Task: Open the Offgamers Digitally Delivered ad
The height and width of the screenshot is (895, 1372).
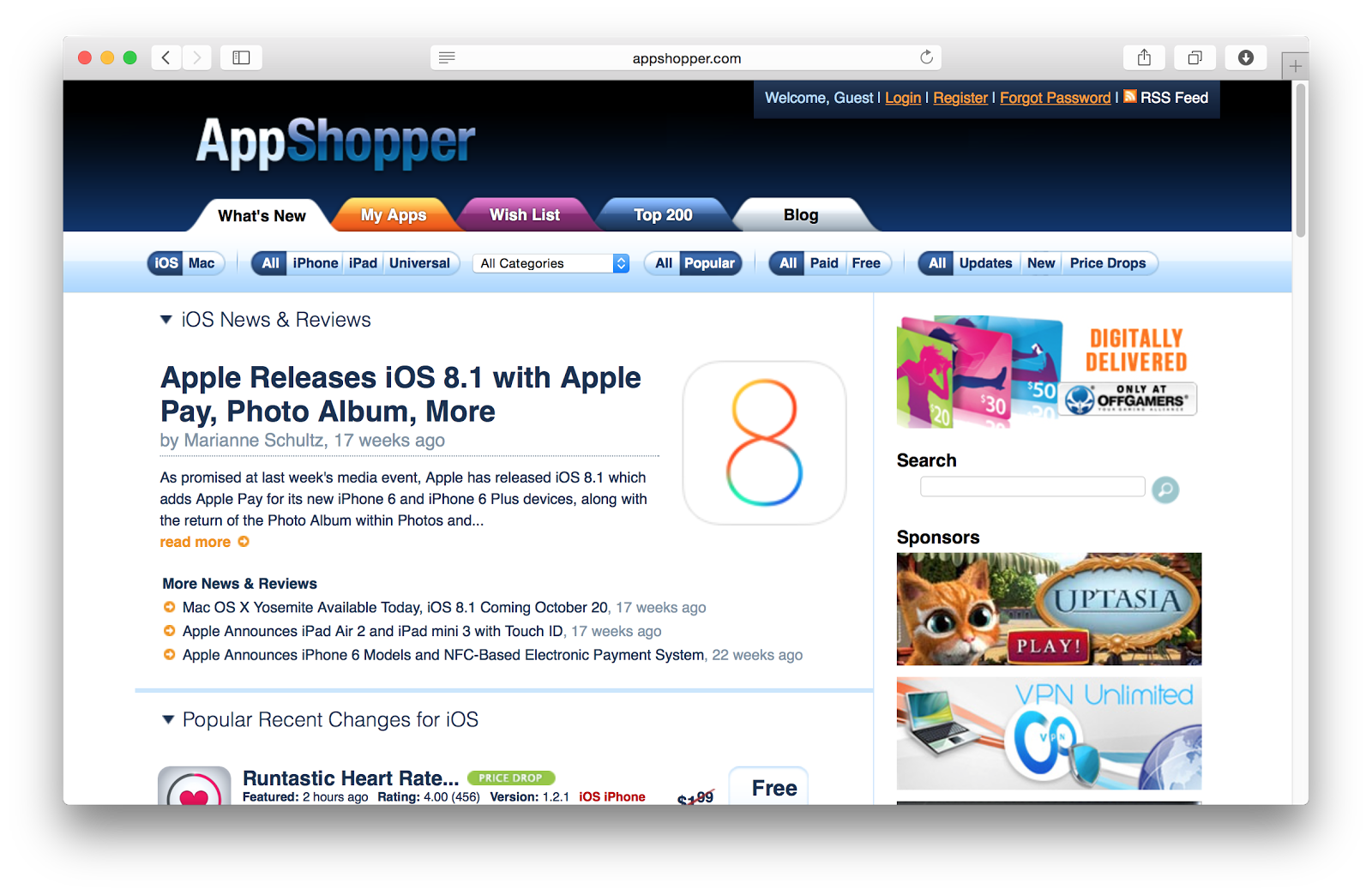Action: click(1047, 371)
